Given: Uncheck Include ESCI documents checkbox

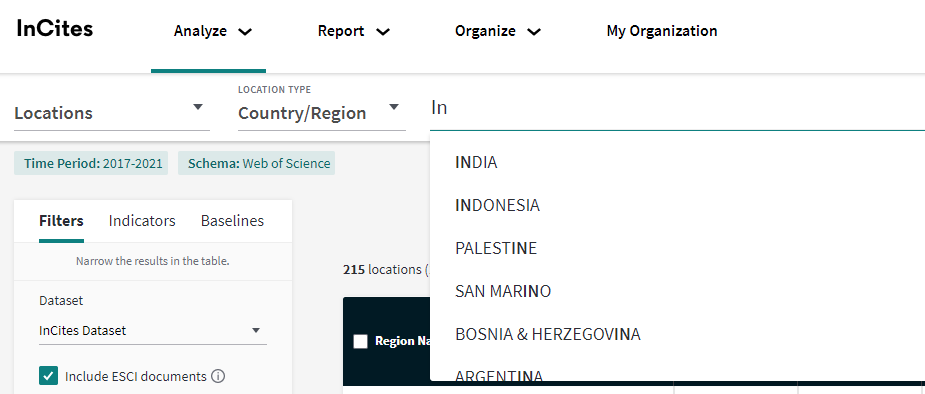Looking at the screenshot, I should click(x=48, y=376).
